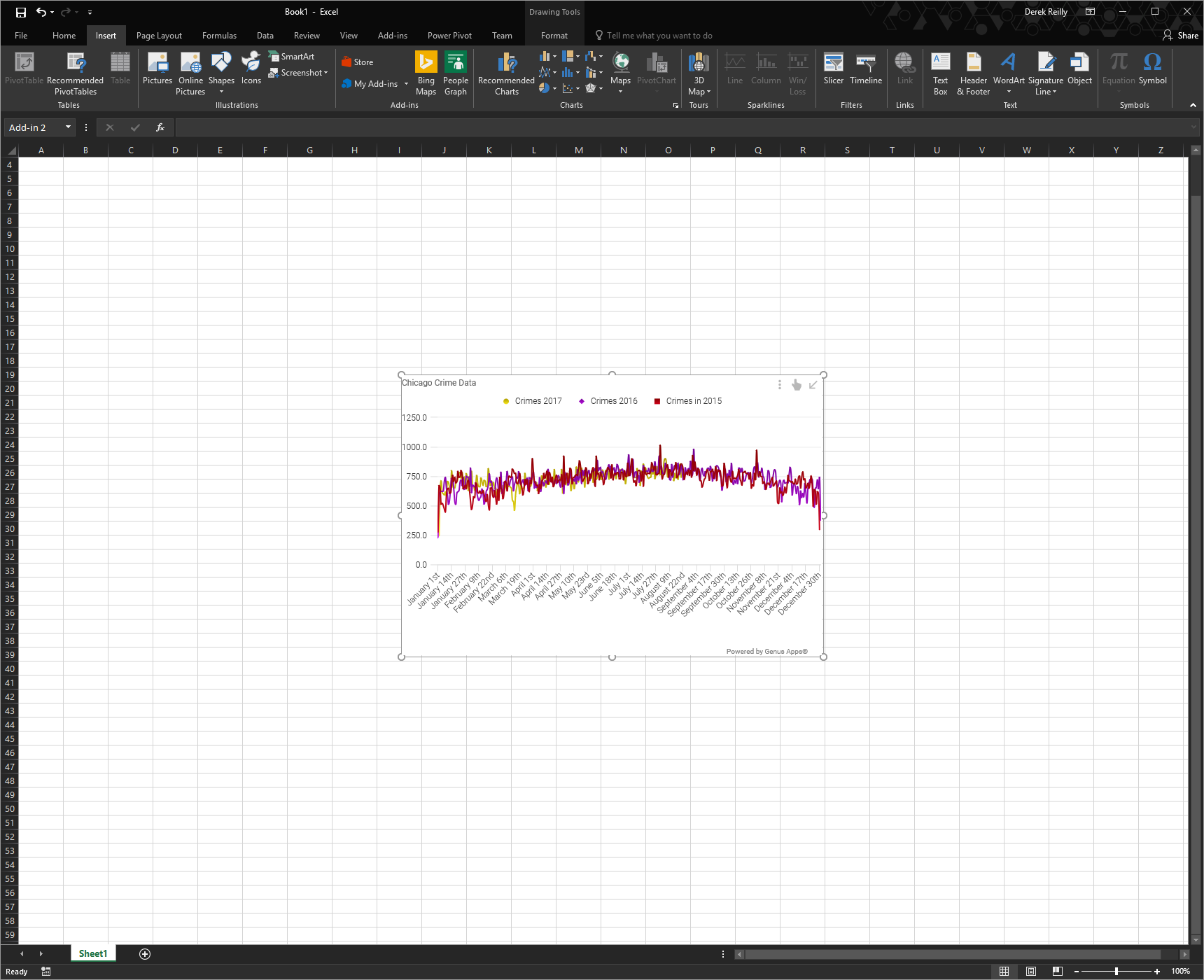
Task: Open the File tab
Action: (21, 36)
